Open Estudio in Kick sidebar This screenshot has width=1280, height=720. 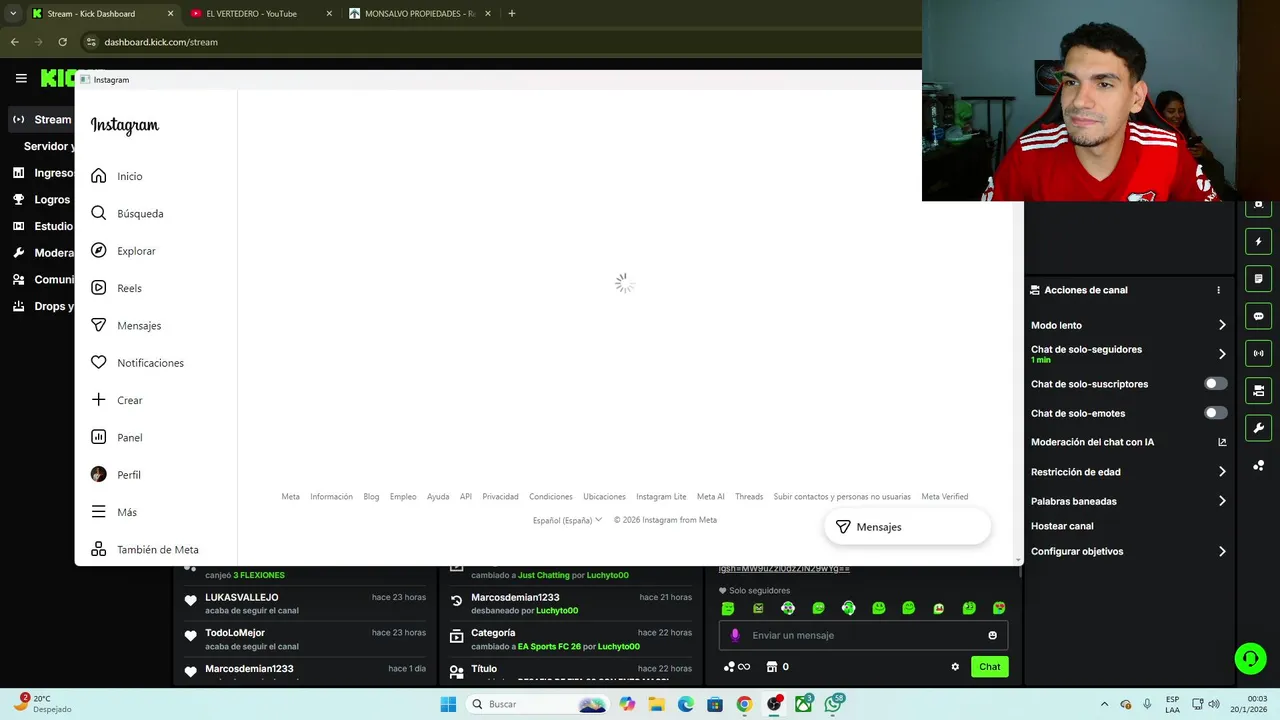coord(42,226)
